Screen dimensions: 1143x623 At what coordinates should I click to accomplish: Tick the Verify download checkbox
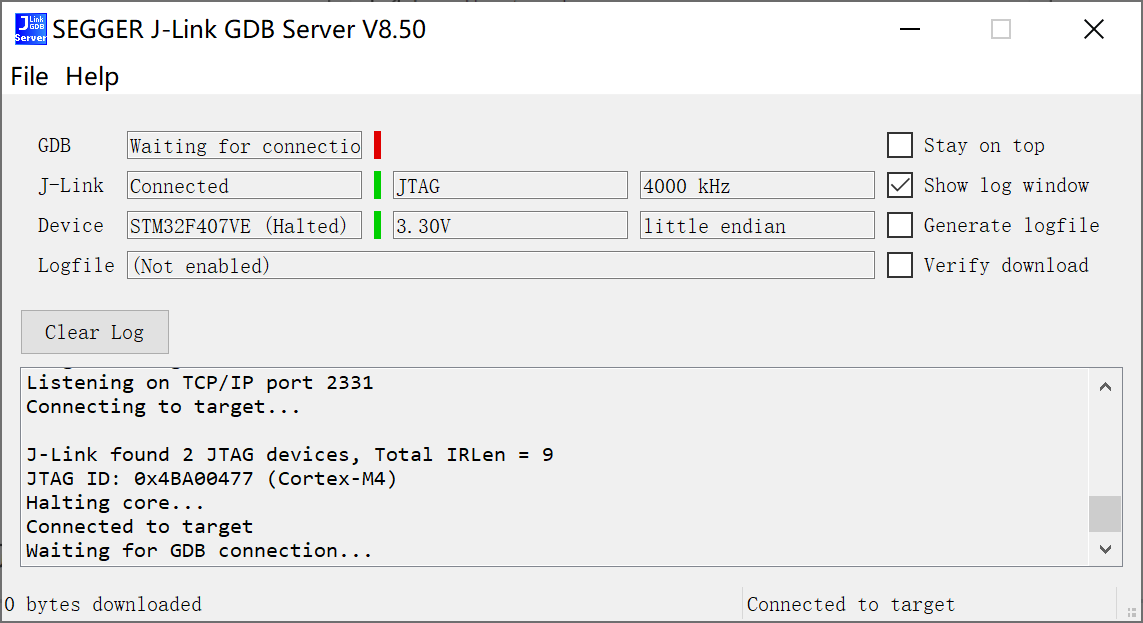coord(900,266)
